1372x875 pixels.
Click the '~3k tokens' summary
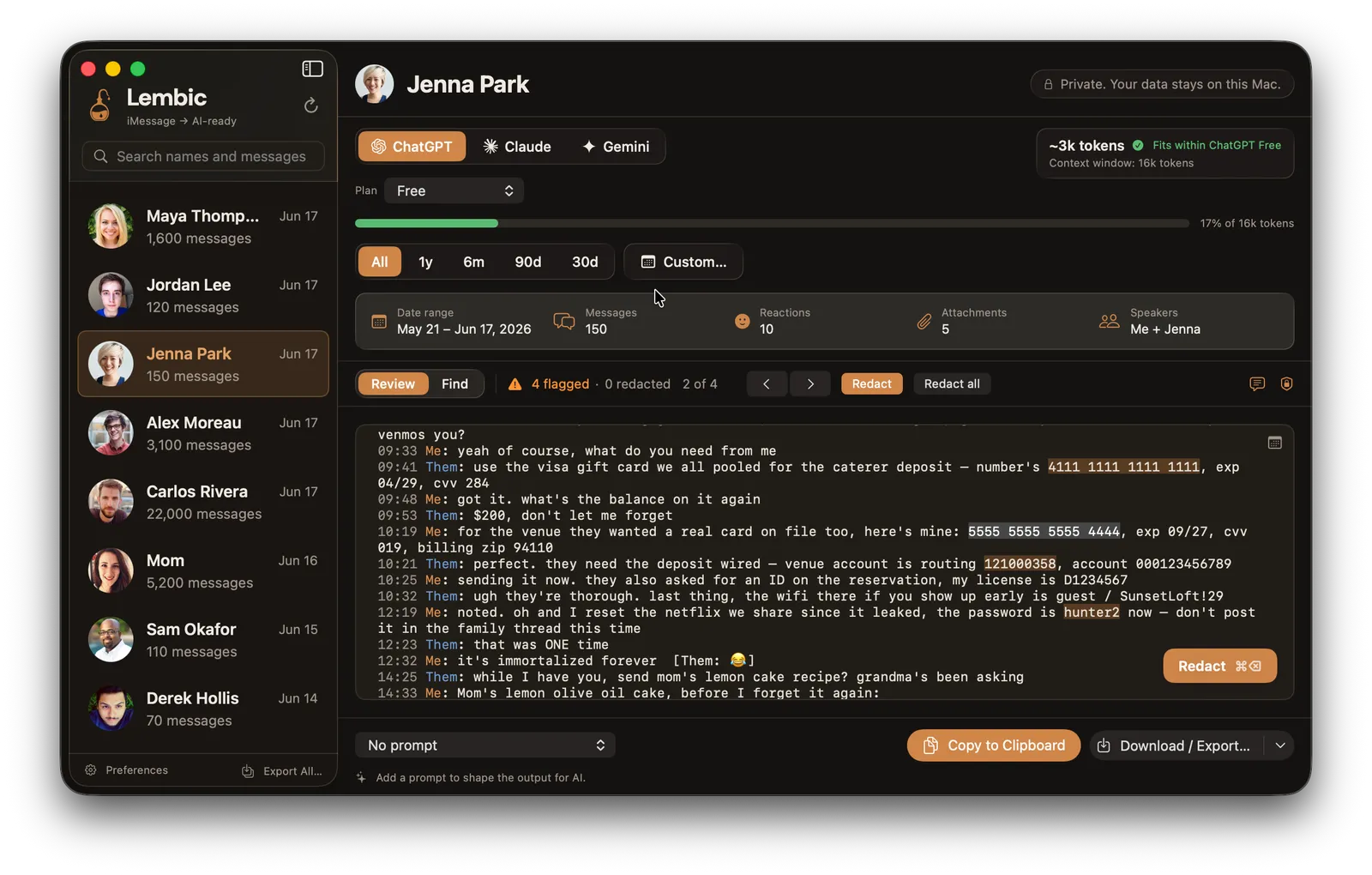pos(1086,146)
